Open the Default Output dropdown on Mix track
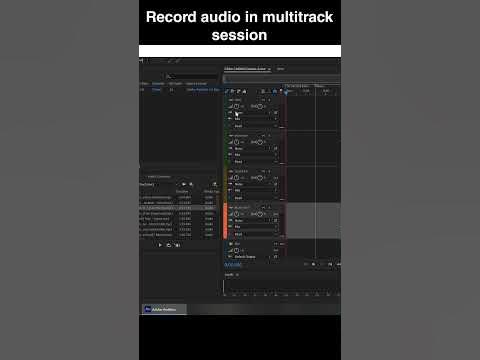 coord(254,257)
